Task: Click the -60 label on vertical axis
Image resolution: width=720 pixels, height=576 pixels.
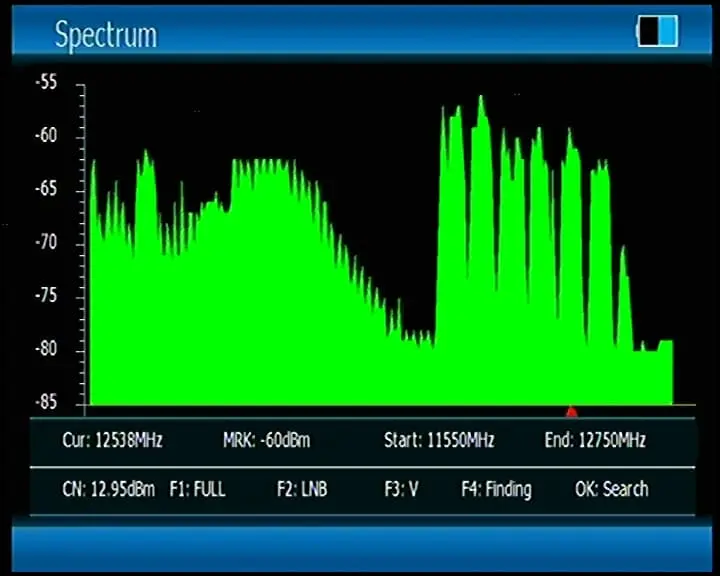Action: coord(46,136)
